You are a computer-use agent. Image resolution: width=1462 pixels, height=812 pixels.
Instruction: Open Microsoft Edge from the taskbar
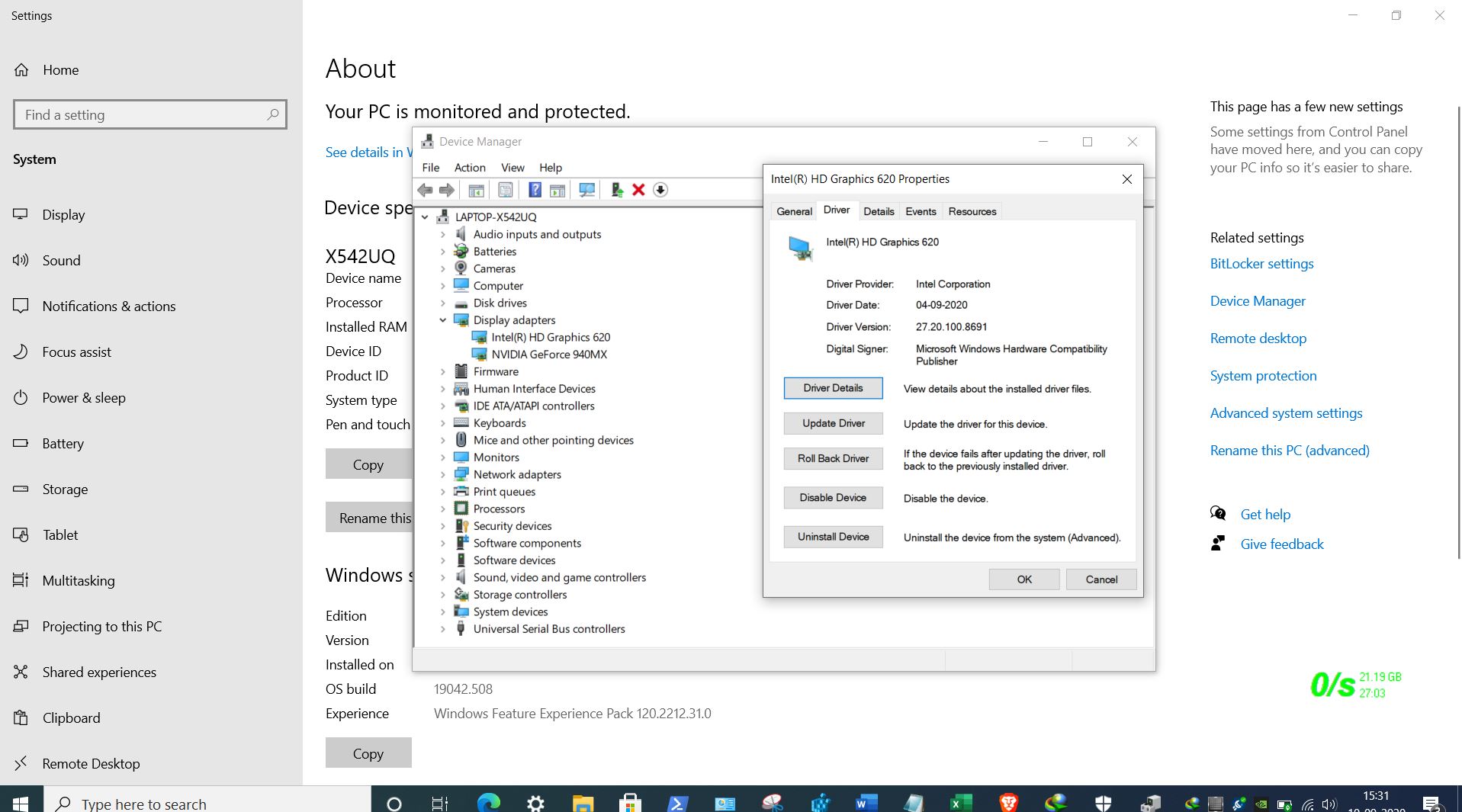click(x=488, y=802)
